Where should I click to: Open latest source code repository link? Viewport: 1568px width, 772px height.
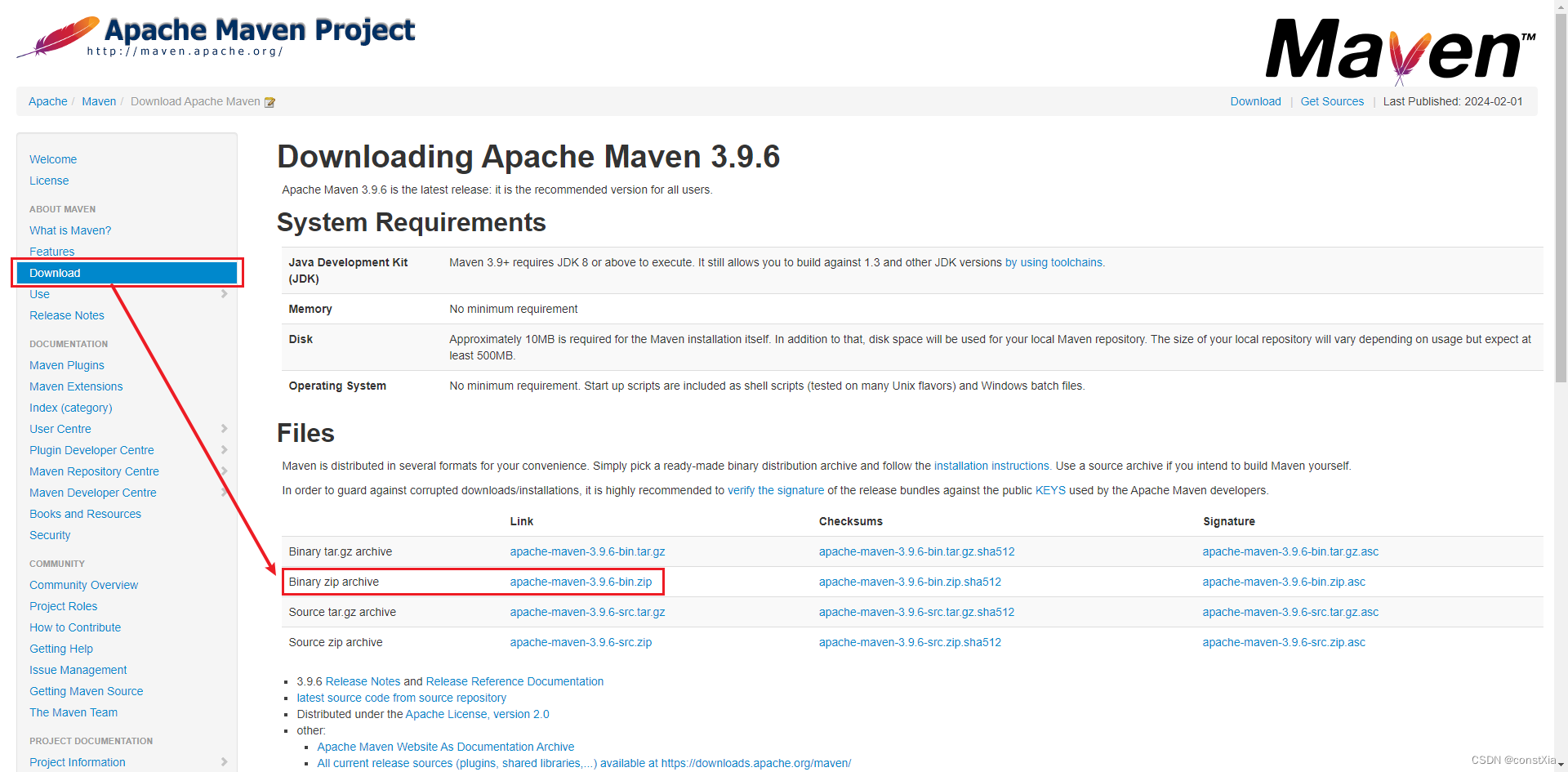(401, 698)
